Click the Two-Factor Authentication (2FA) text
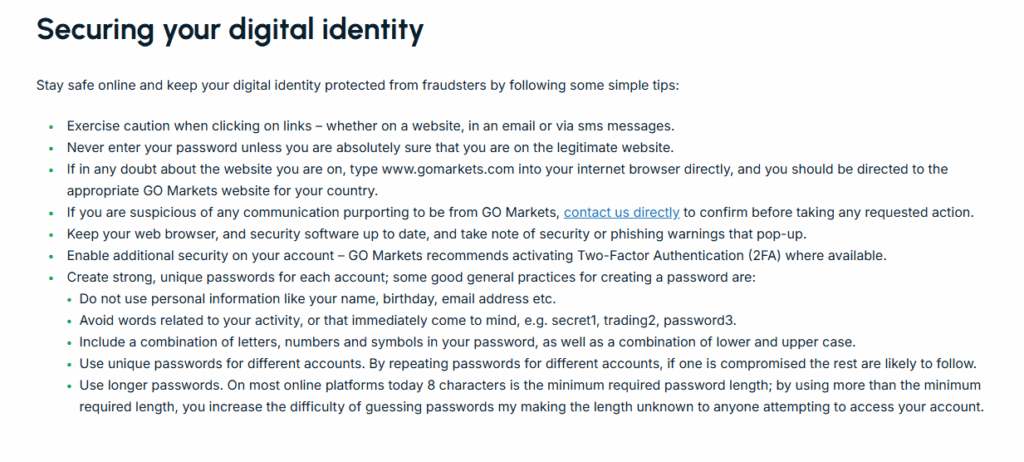This screenshot has height=462, width=1024. (679, 256)
